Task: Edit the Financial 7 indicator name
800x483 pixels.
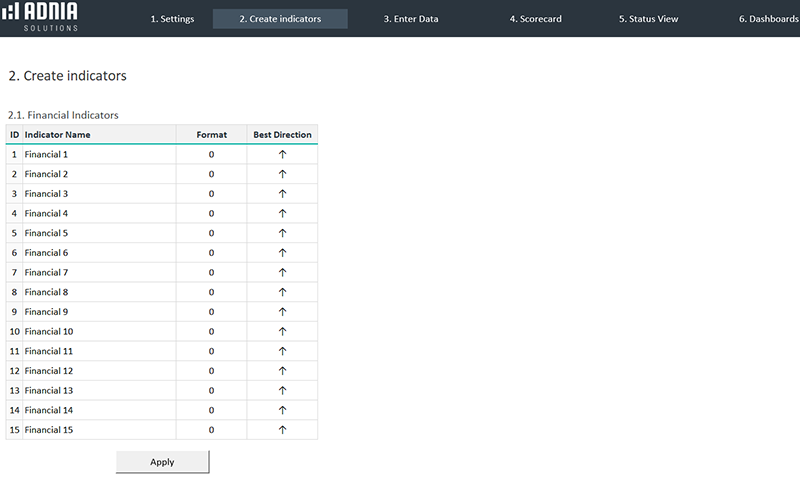Action: 98,273
